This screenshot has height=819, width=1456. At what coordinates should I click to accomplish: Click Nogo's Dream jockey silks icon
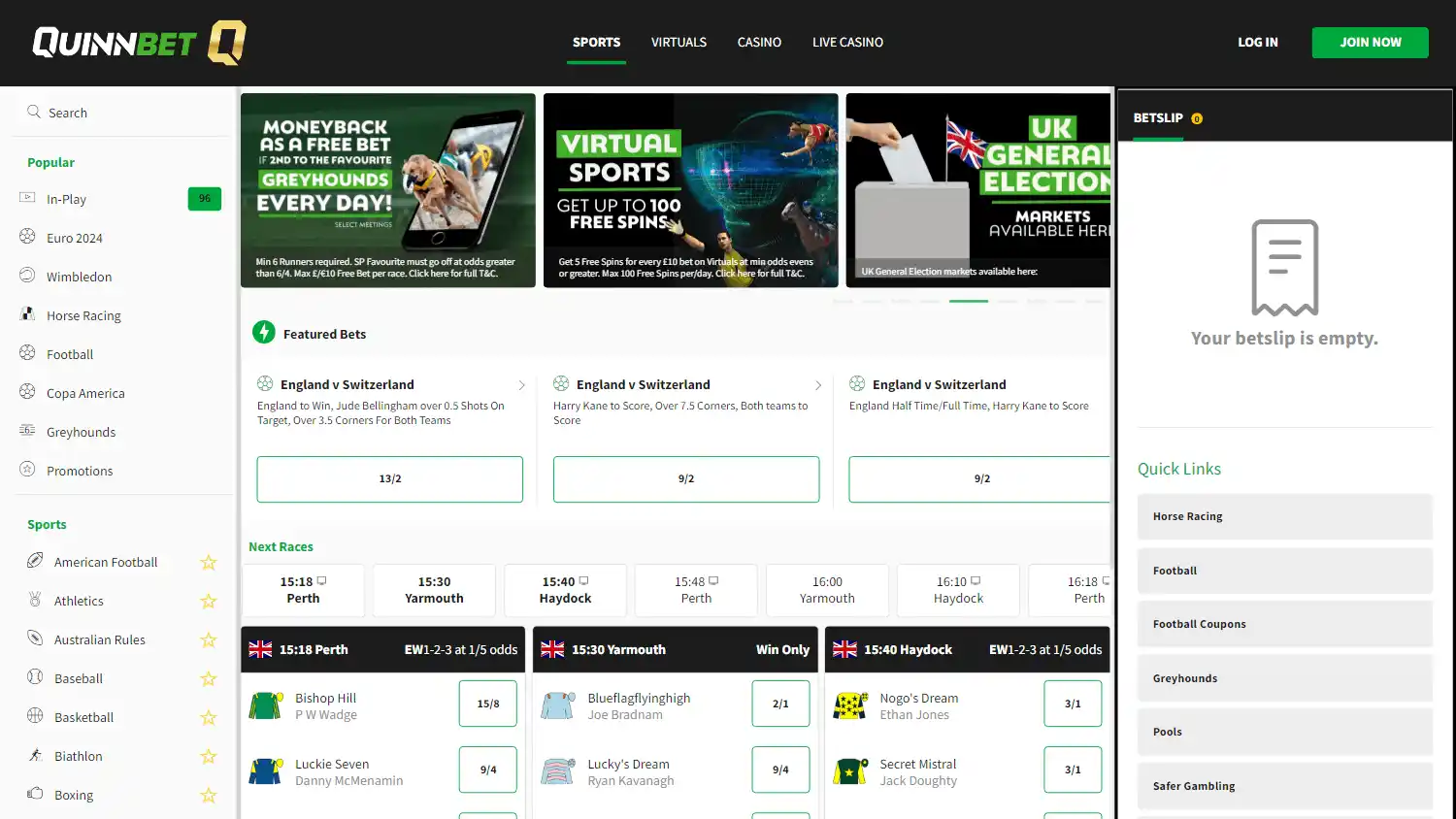(850, 705)
